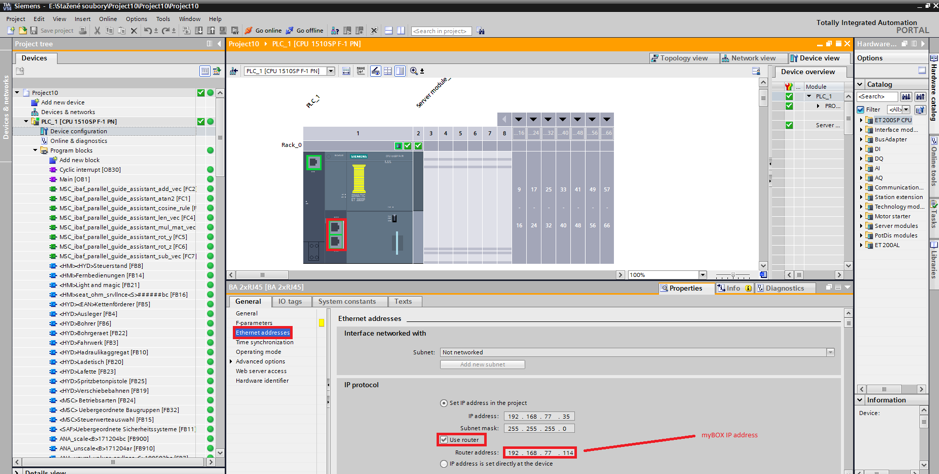Click Go online in the toolbar
This screenshot has height=474, width=939.
point(263,30)
